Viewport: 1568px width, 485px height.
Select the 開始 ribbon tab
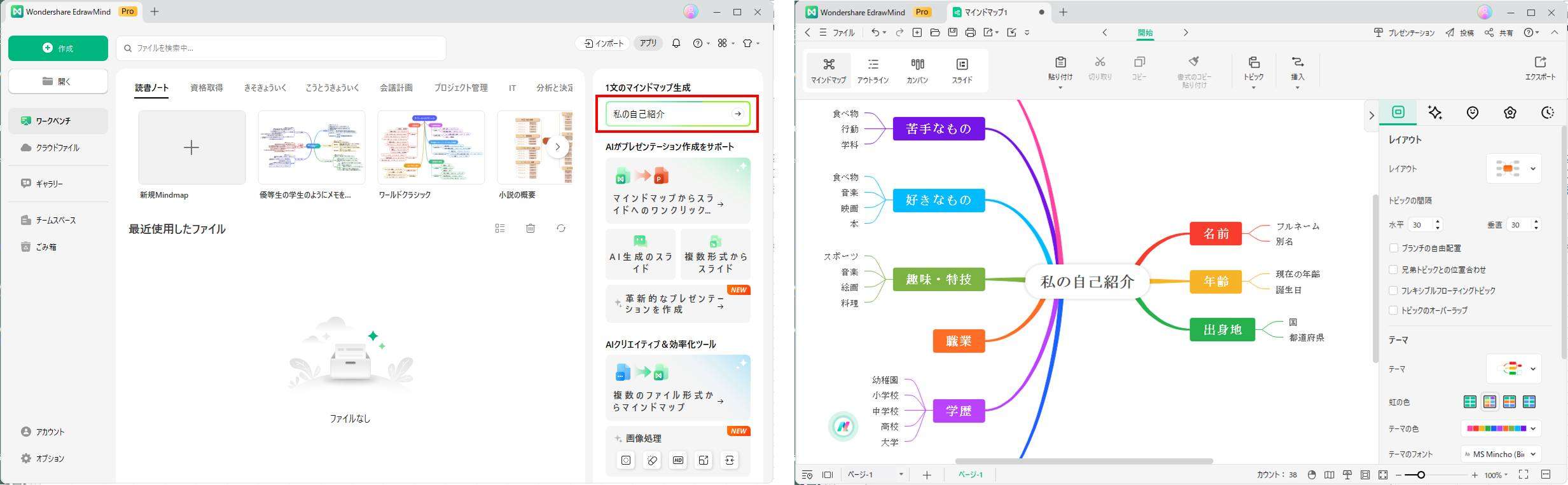click(1145, 33)
